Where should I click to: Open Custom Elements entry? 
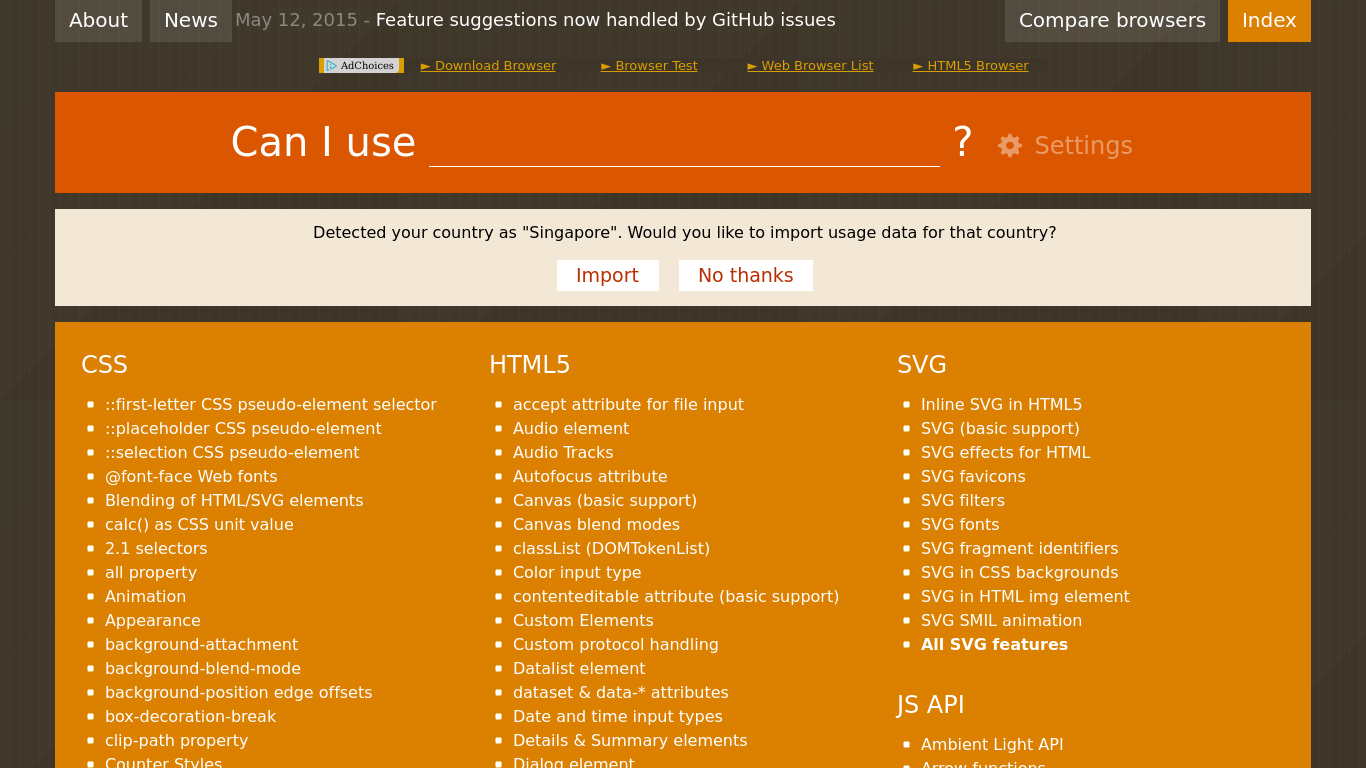[583, 621]
